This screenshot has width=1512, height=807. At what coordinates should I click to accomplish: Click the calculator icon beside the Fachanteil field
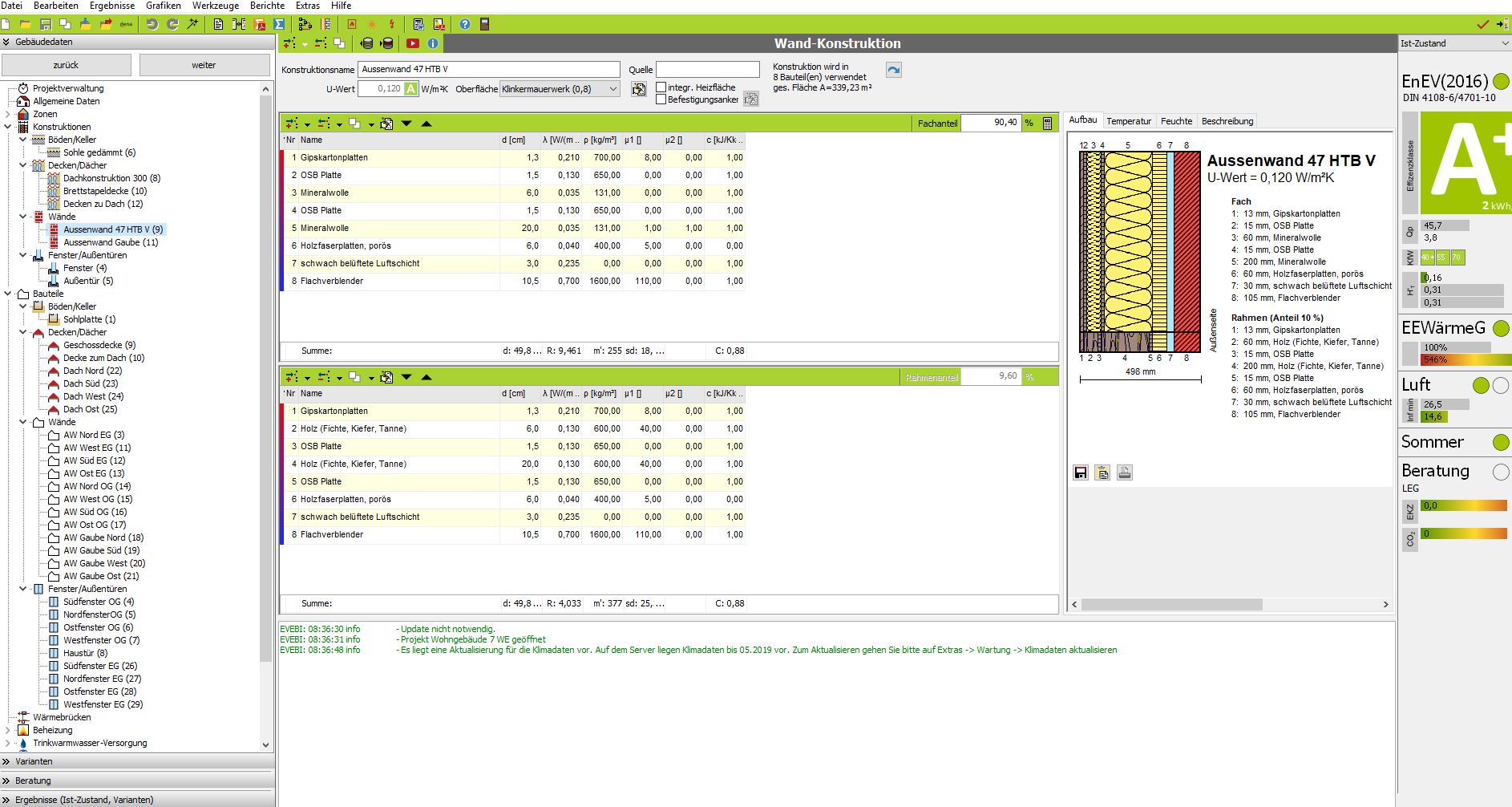[x=1047, y=124]
